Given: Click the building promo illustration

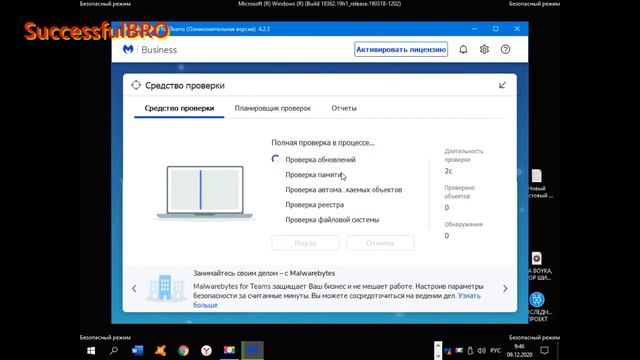Looking at the screenshot, I should point(165,288).
